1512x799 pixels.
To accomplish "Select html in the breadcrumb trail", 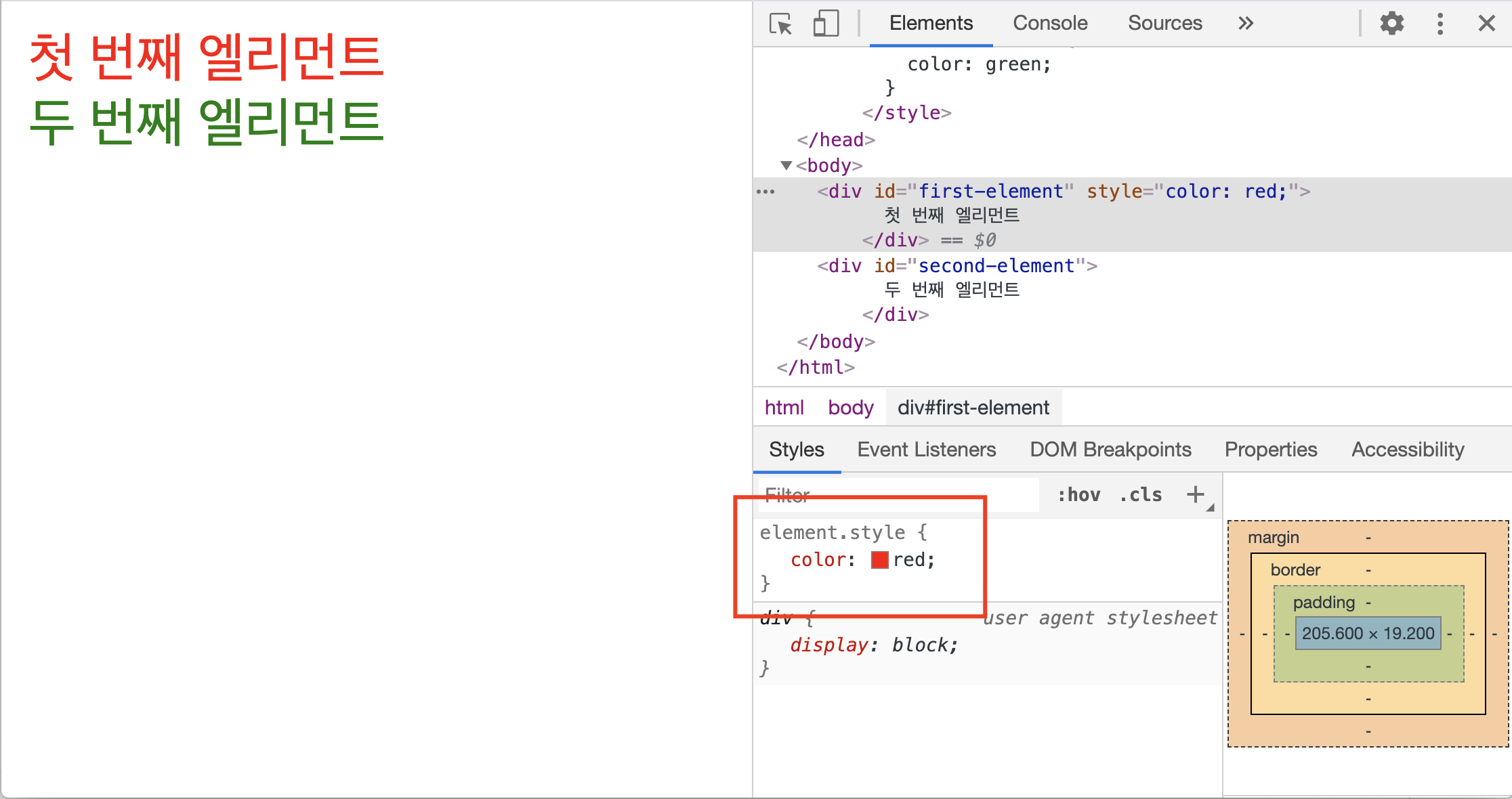I will [784, 408].
